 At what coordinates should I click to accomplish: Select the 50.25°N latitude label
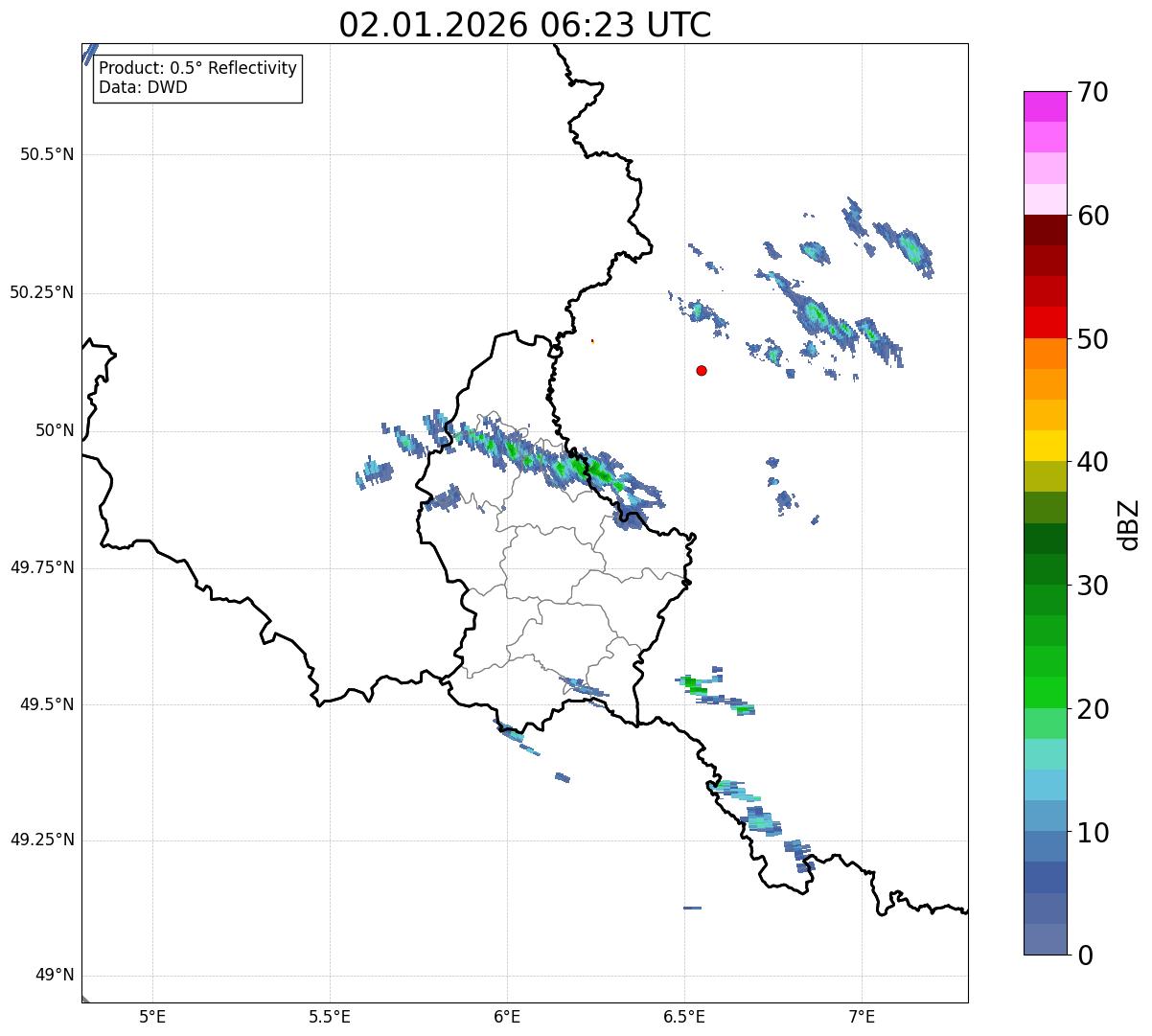42,292
